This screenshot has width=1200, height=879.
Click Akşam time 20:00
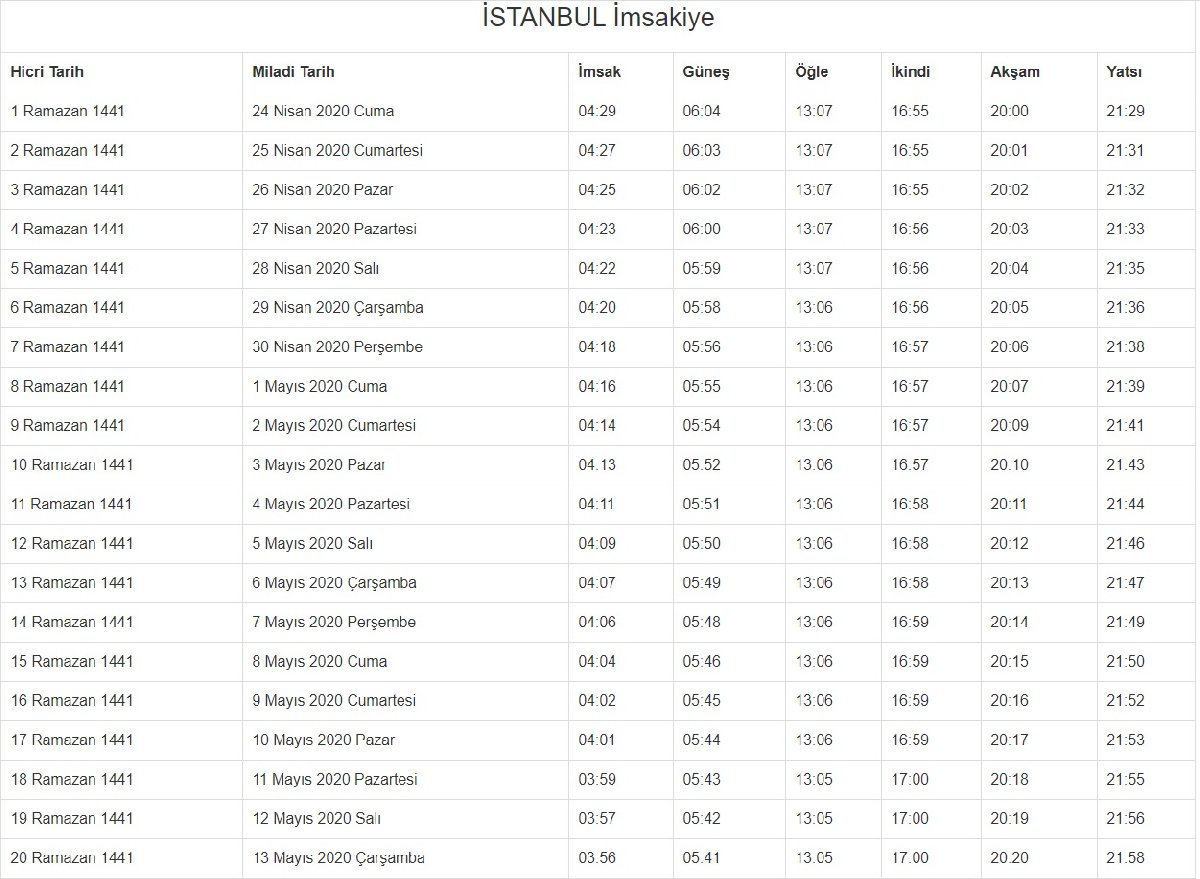pos(1009,111)
